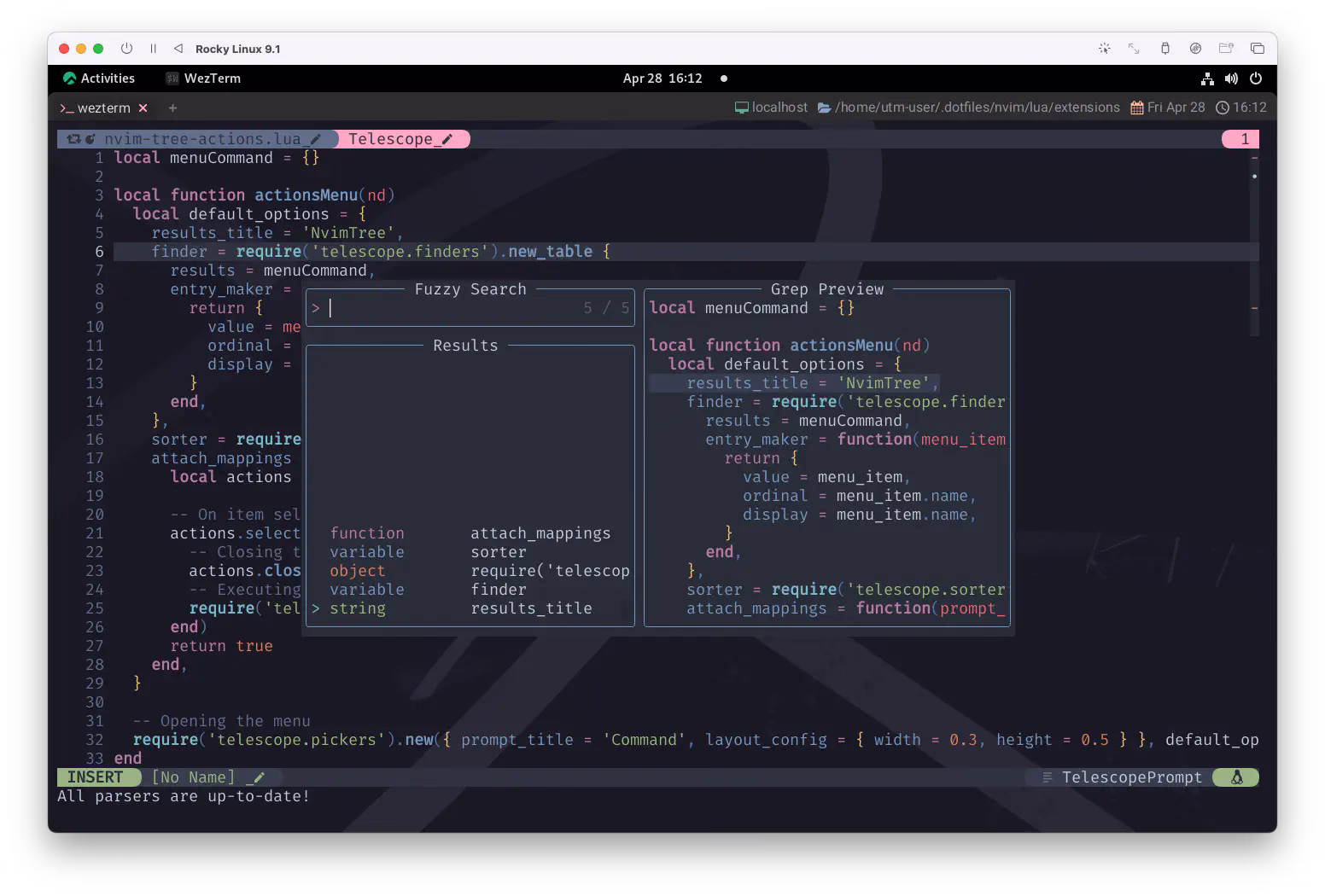1325x896 pixels.
Task: Open GNOME Activities overview
Action: [x=99, y=79]
